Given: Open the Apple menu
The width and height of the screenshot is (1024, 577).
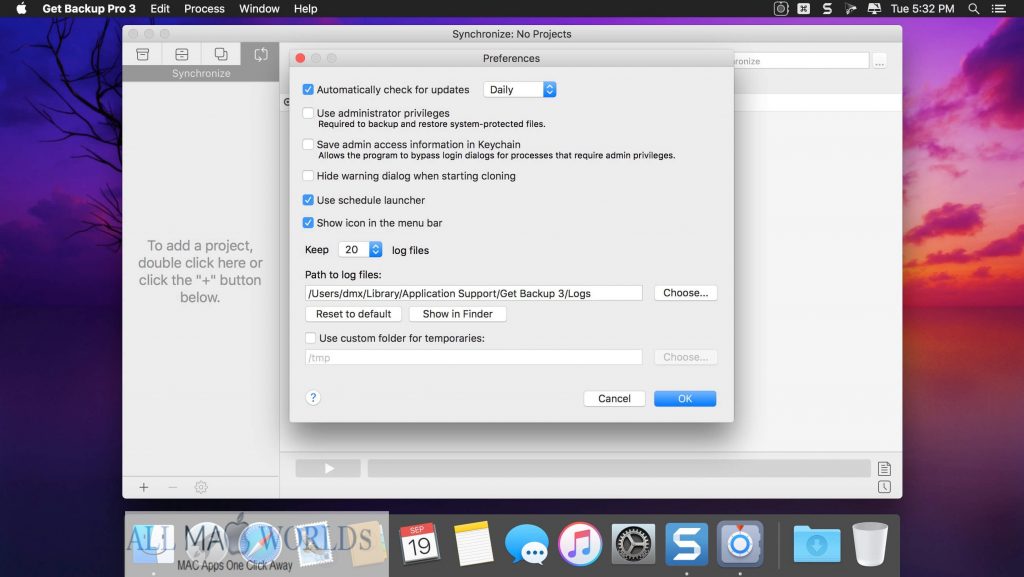Looking at the screenshot, I should point(21,8).
